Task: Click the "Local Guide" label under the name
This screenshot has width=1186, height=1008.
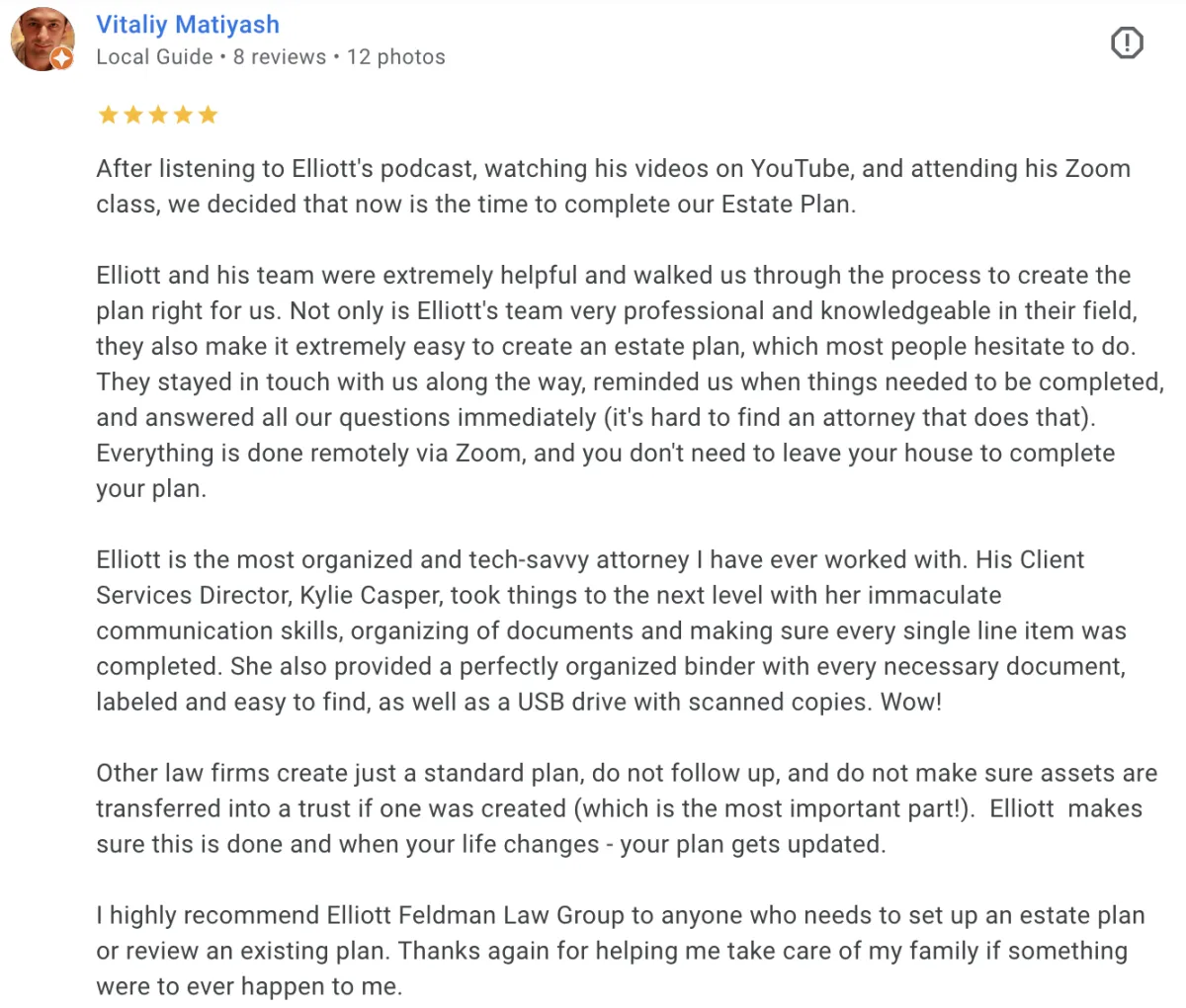Action: coord(154,57)
